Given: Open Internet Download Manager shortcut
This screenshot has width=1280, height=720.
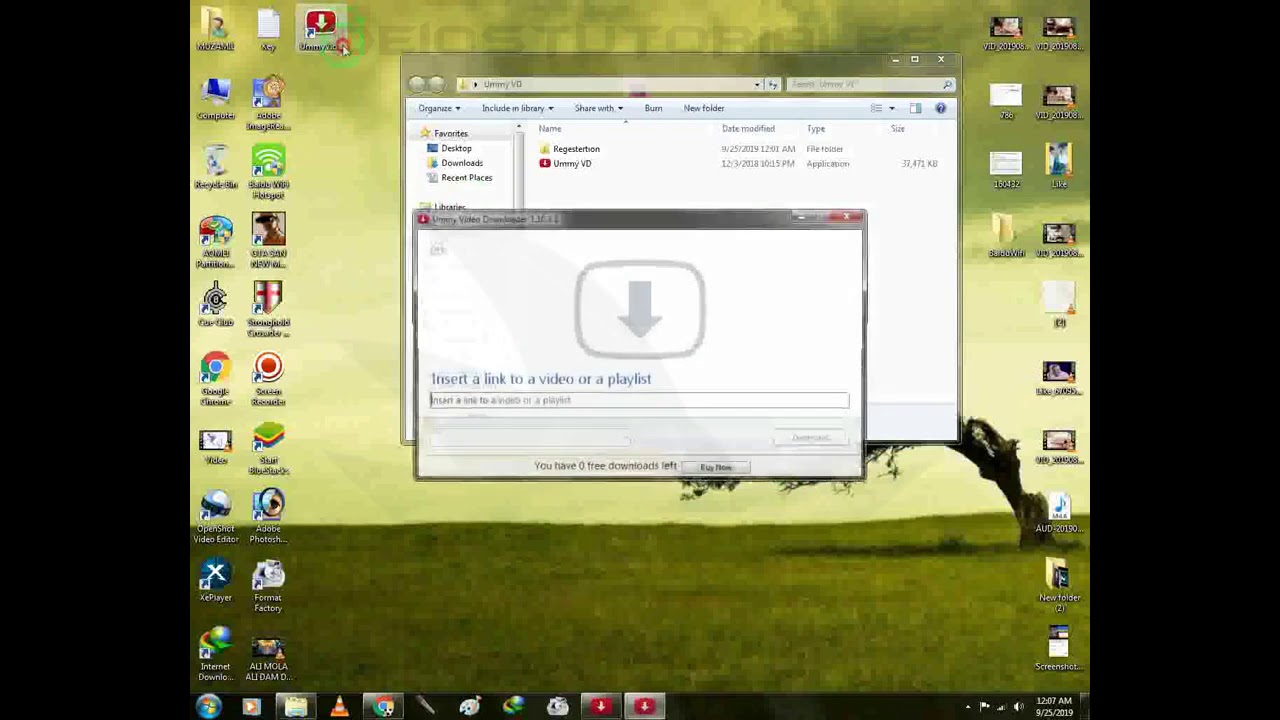Looking at the screenshot, I should (x=215, y=656).
